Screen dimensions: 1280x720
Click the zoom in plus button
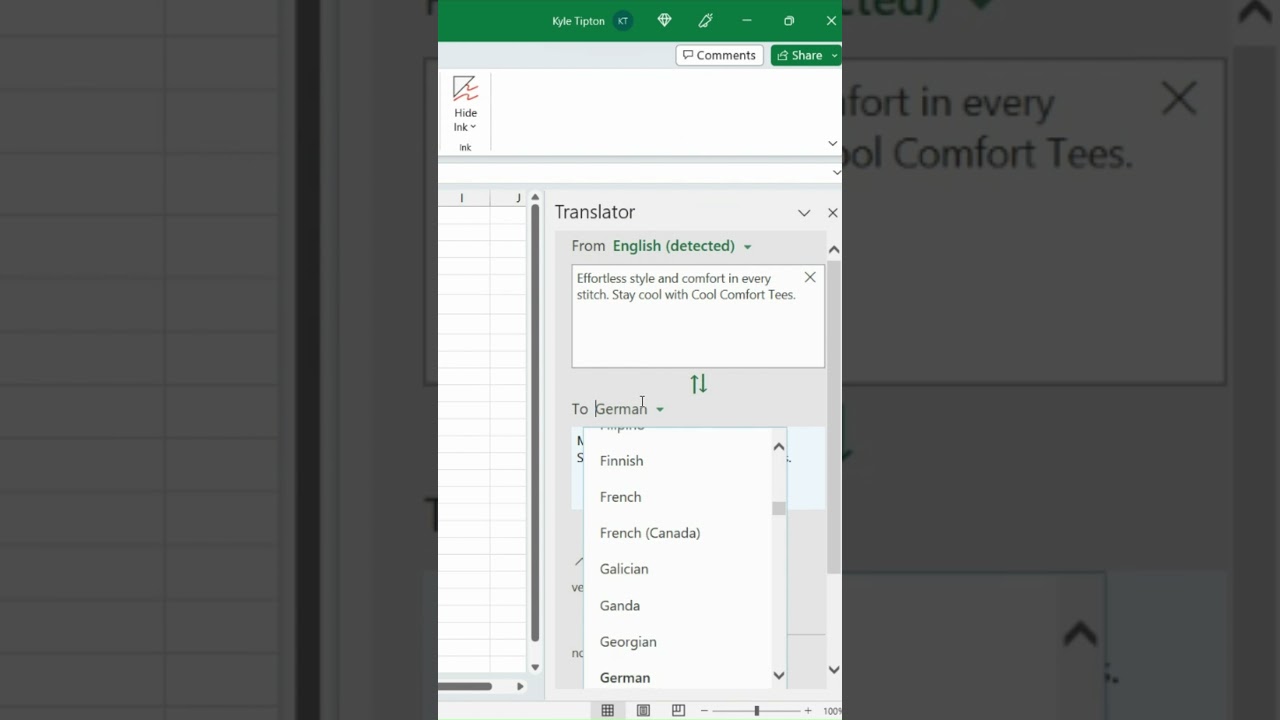click(808, 710)
